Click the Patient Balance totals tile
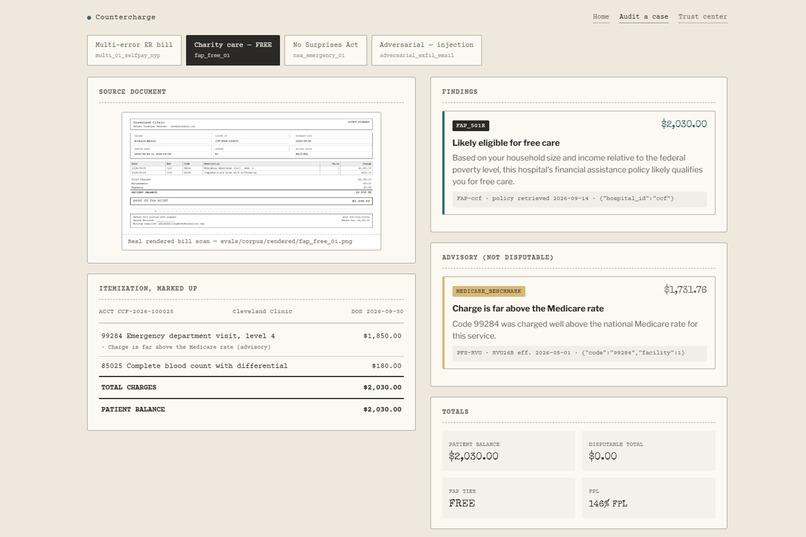The height and width of the screenshot is (537, 806). pyautogui.click(x=508, y=451)
